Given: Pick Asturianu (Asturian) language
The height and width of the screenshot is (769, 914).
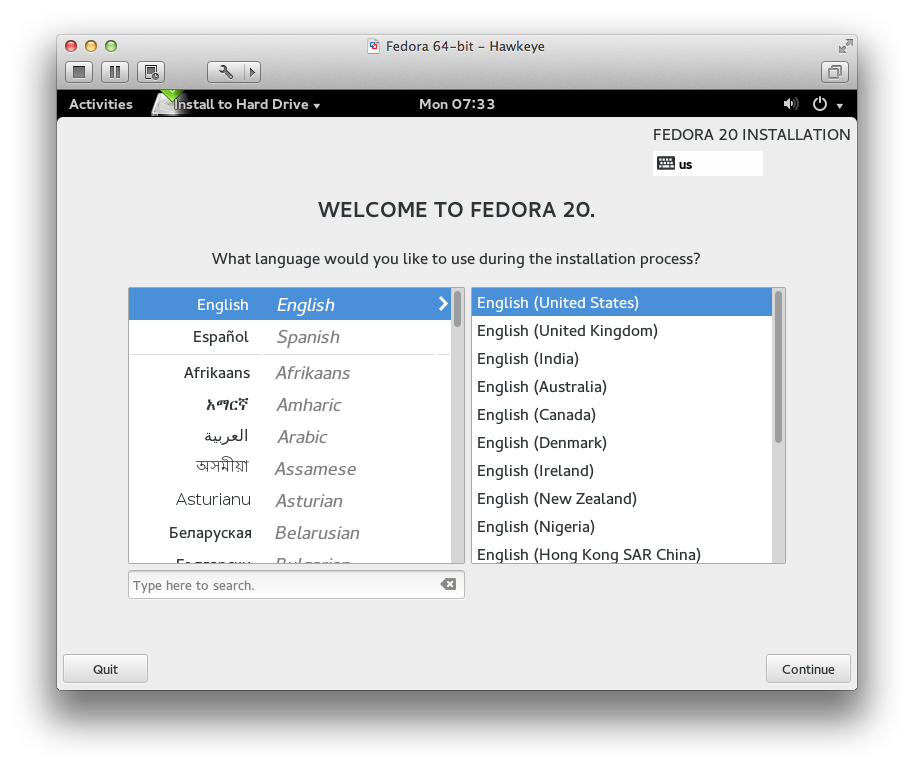Looking at the screenshot, I should click(x=290, y=501).
